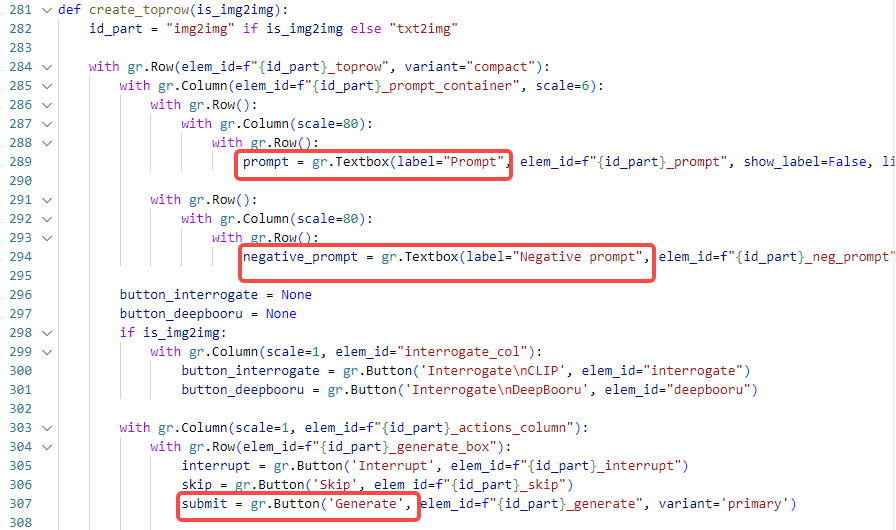This screenshot has height=530, width=896.
Task: Place cursor on the prompt Textbox assignment
Action: (374, 162)
